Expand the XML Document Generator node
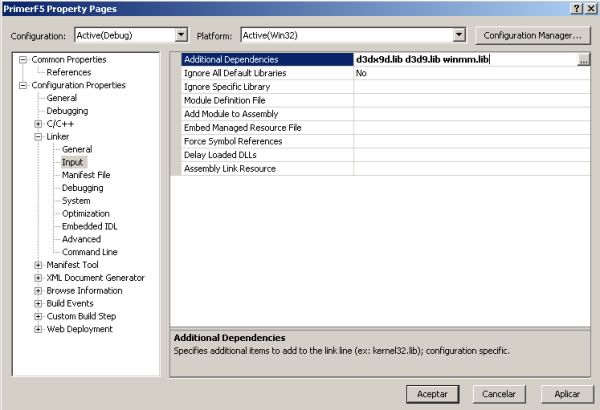Screen dimensions: 600x410 (38, 278)
